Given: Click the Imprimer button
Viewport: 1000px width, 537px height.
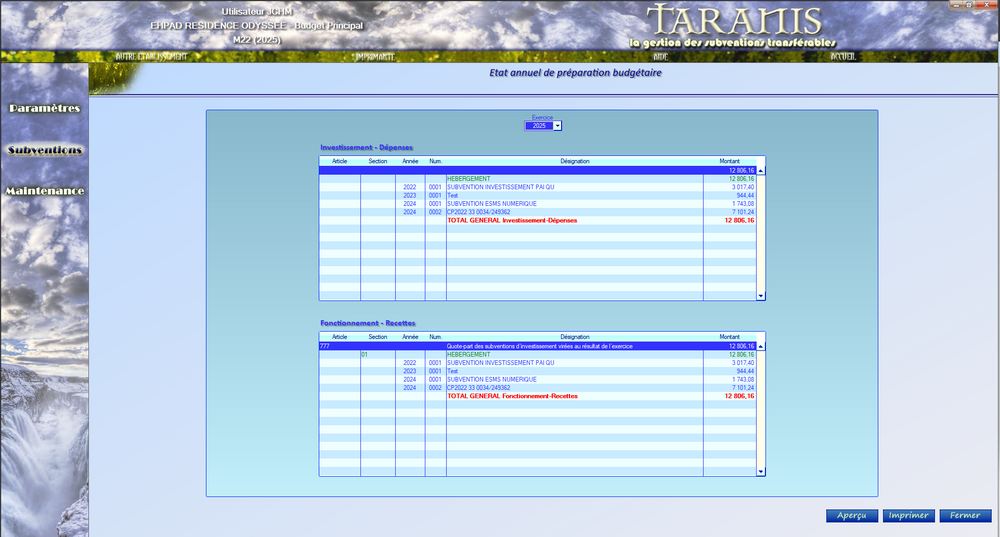Looking at the screenshot, I should pos(908,516).
